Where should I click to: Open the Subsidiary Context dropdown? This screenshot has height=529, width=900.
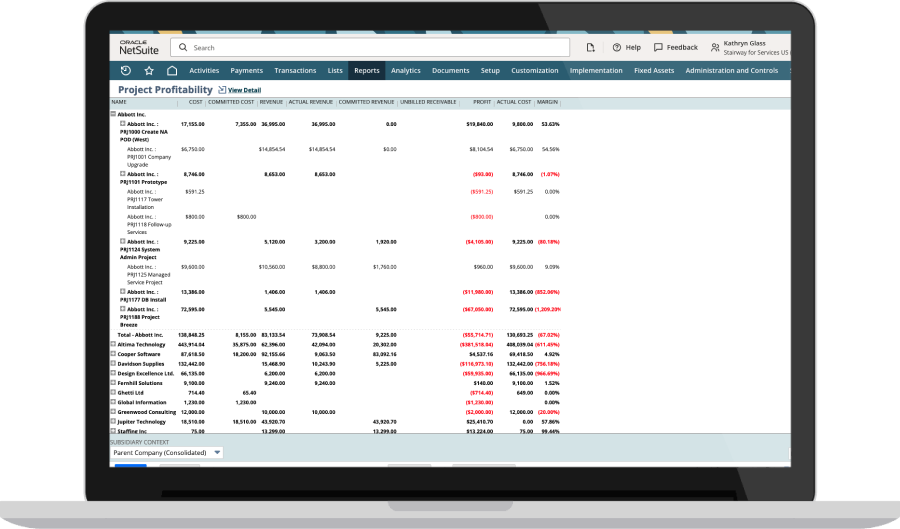pyautogui.click(x=166, y=452)
